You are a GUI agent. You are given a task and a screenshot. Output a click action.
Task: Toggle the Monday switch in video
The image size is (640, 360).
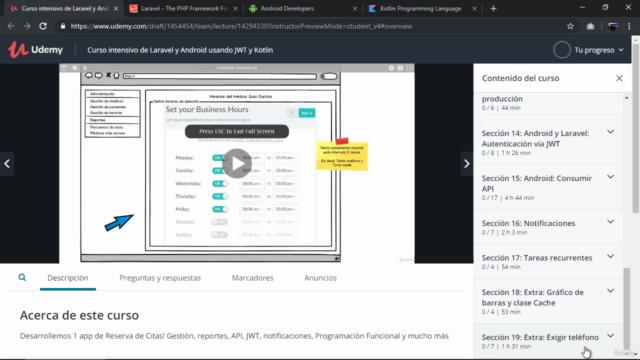219,158
